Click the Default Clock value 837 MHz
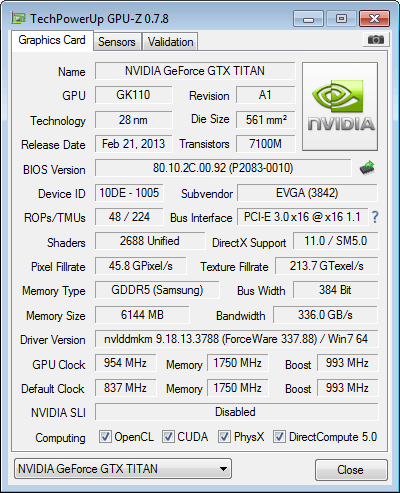The image size is (400, 493). [x=126, y=388]
